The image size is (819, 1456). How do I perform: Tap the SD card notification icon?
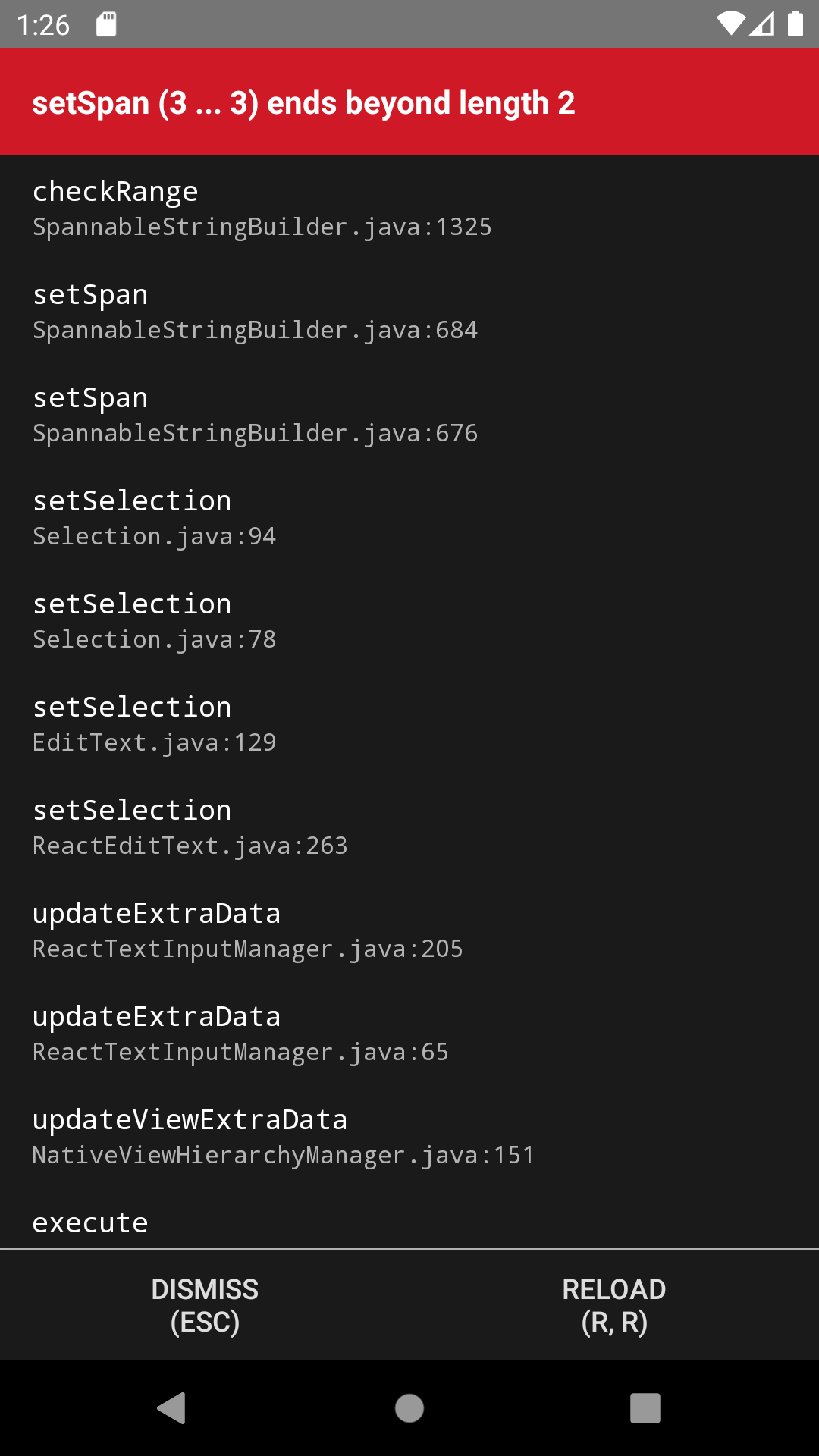coord(106,24)
